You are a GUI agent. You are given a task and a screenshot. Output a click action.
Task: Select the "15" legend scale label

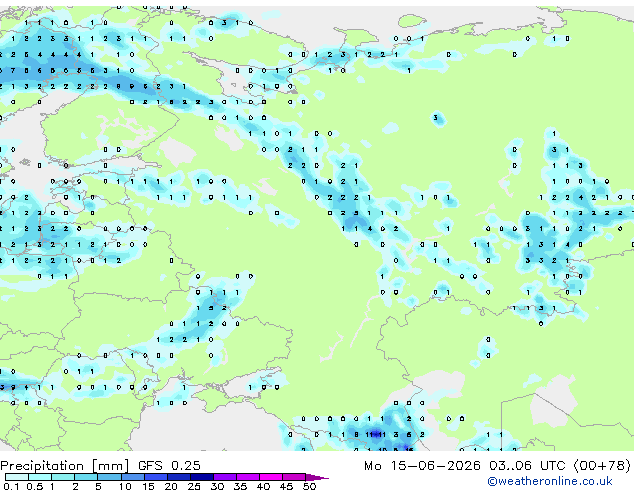[x=148, y=486]
